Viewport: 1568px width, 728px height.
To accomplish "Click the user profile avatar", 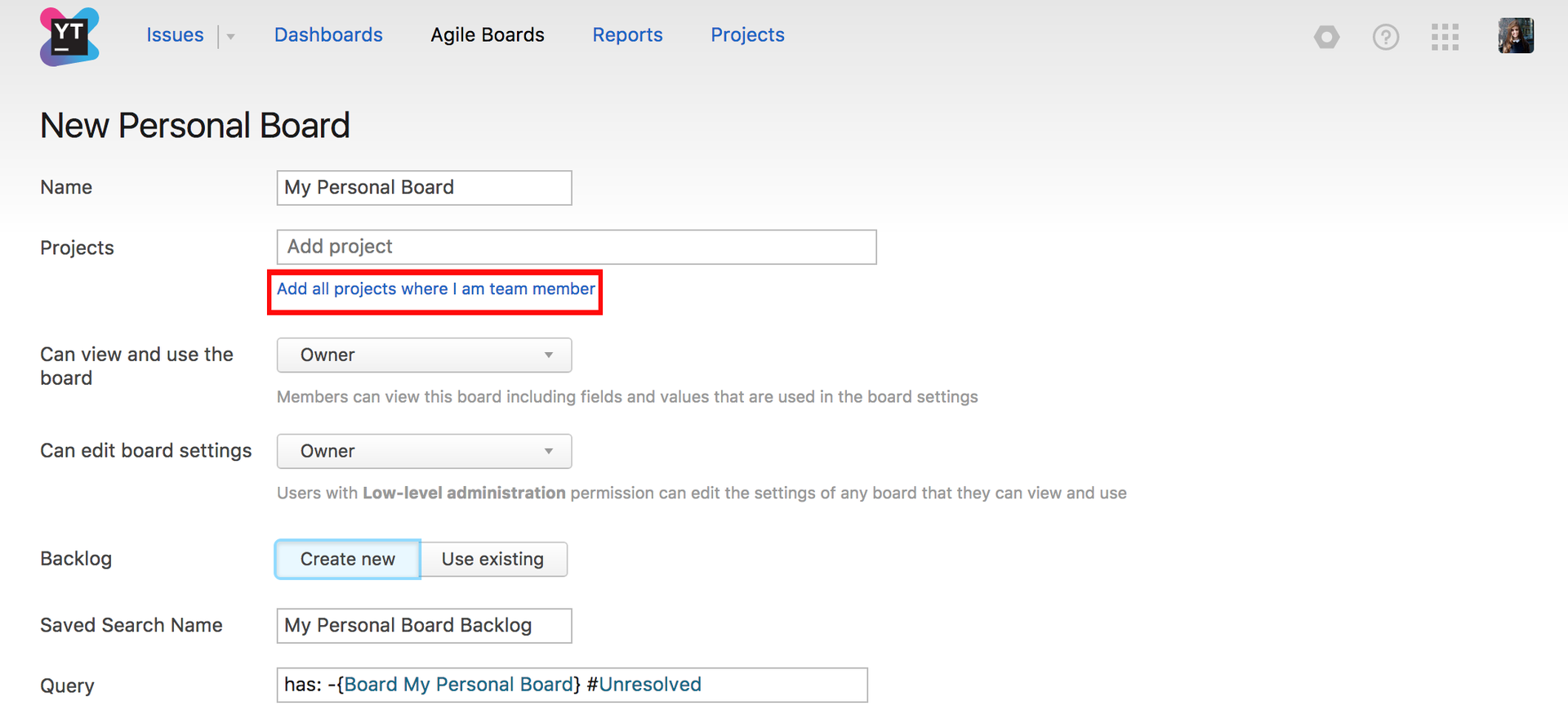I will coord(1516,36).
